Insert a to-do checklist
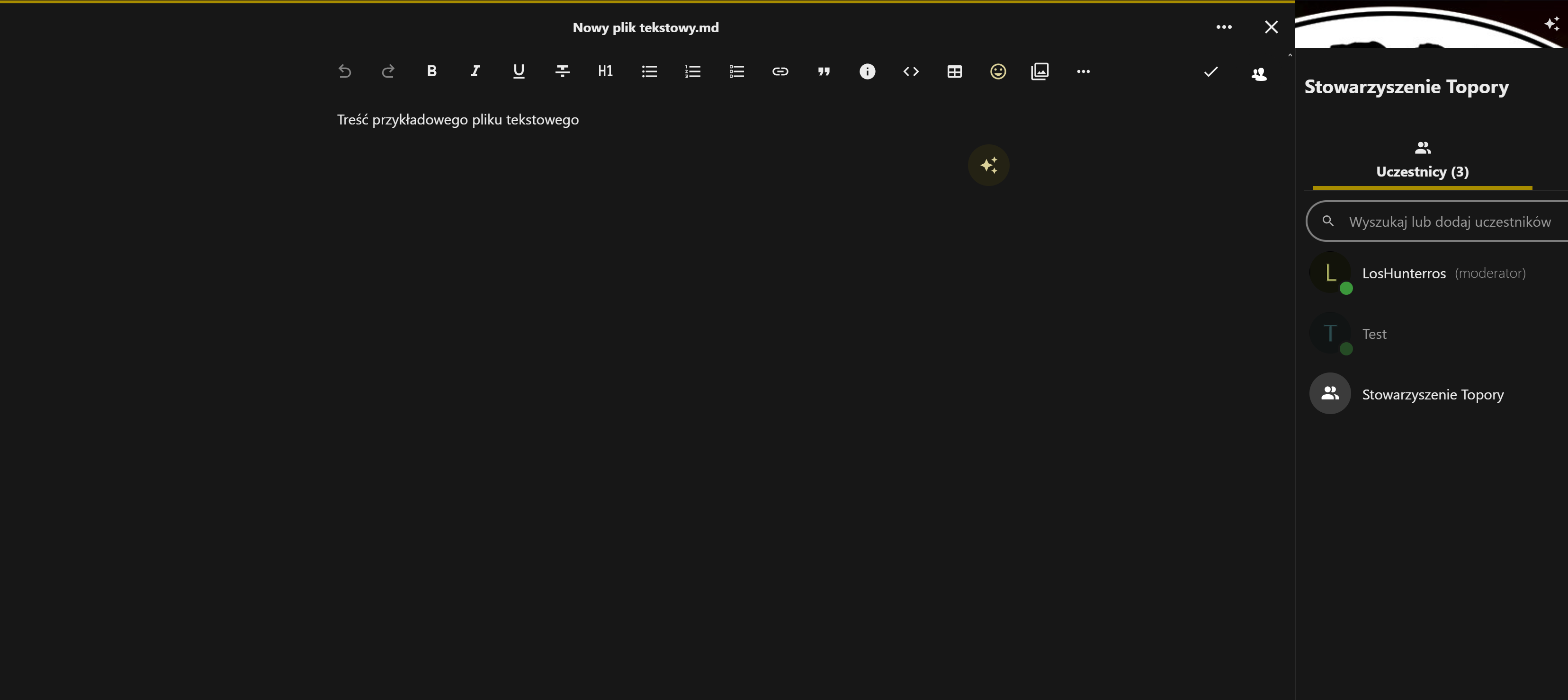Image resolution: width=1568 pixels, height=700 pixels. [736, 72]
